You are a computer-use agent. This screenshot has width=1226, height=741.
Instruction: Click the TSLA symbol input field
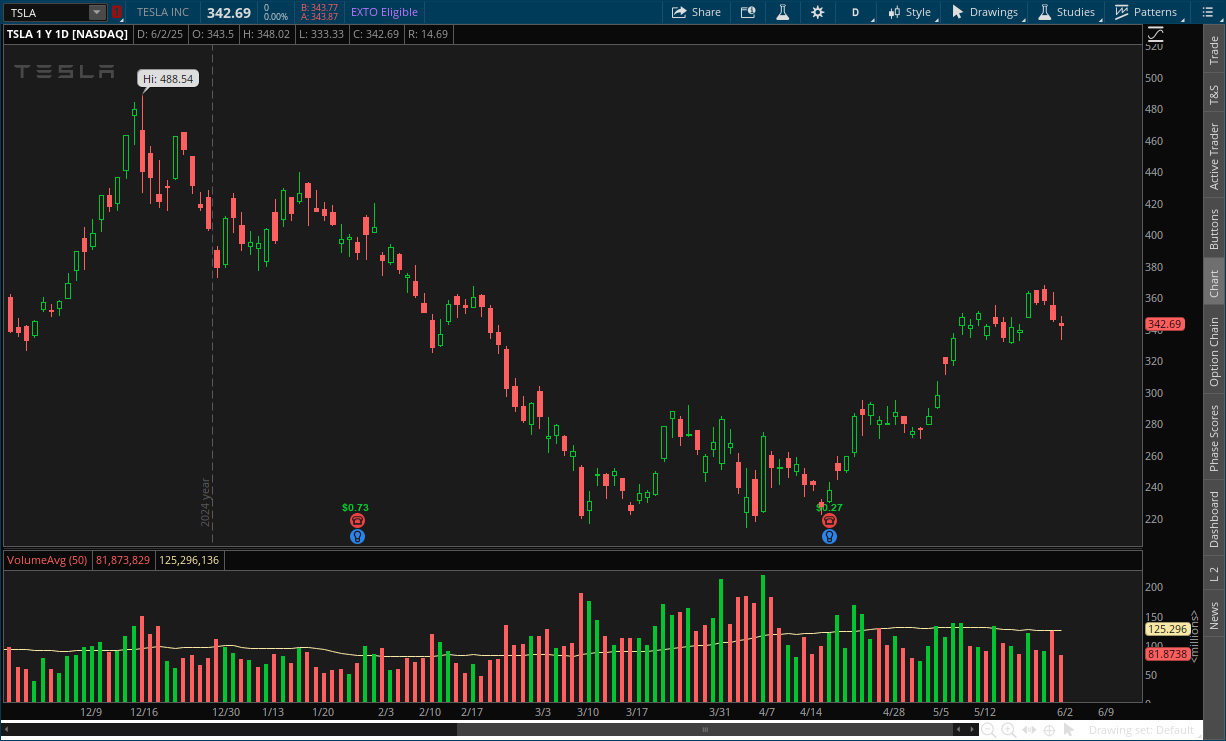pyautogui.click(x=45, y=12)
